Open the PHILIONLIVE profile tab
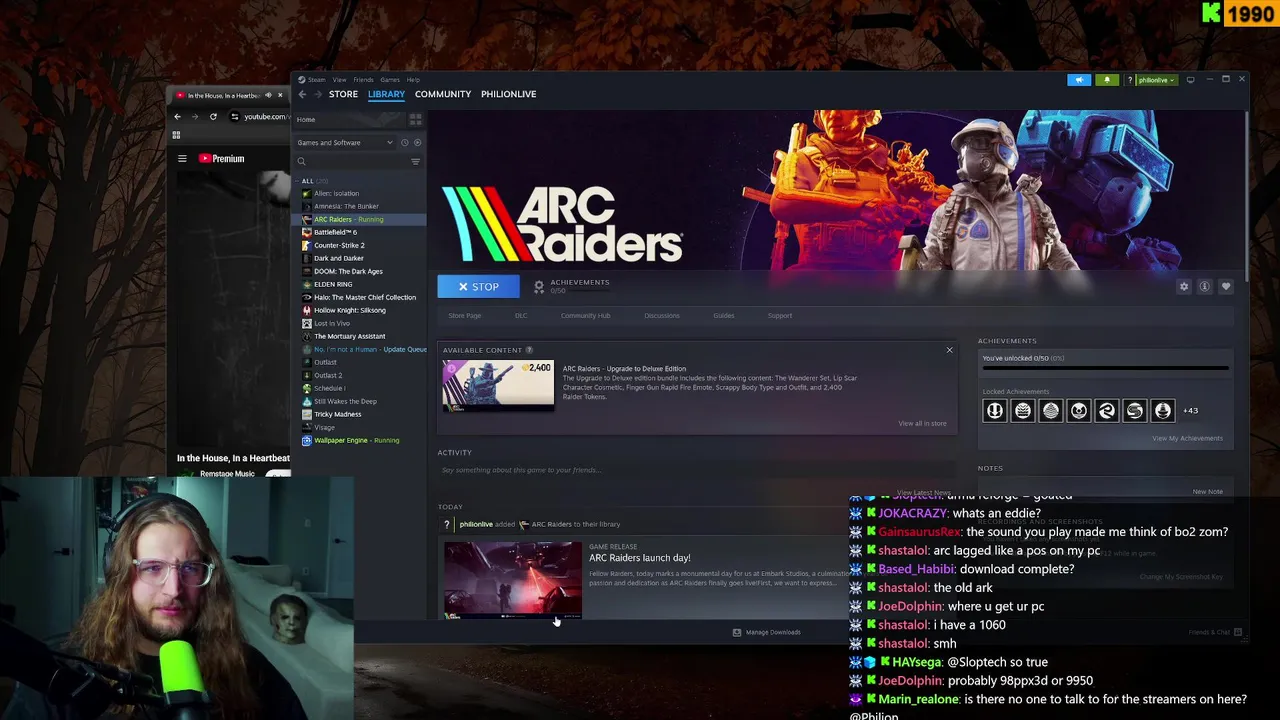The height and width of the screenshot is (720, 1280). (508, 94)
